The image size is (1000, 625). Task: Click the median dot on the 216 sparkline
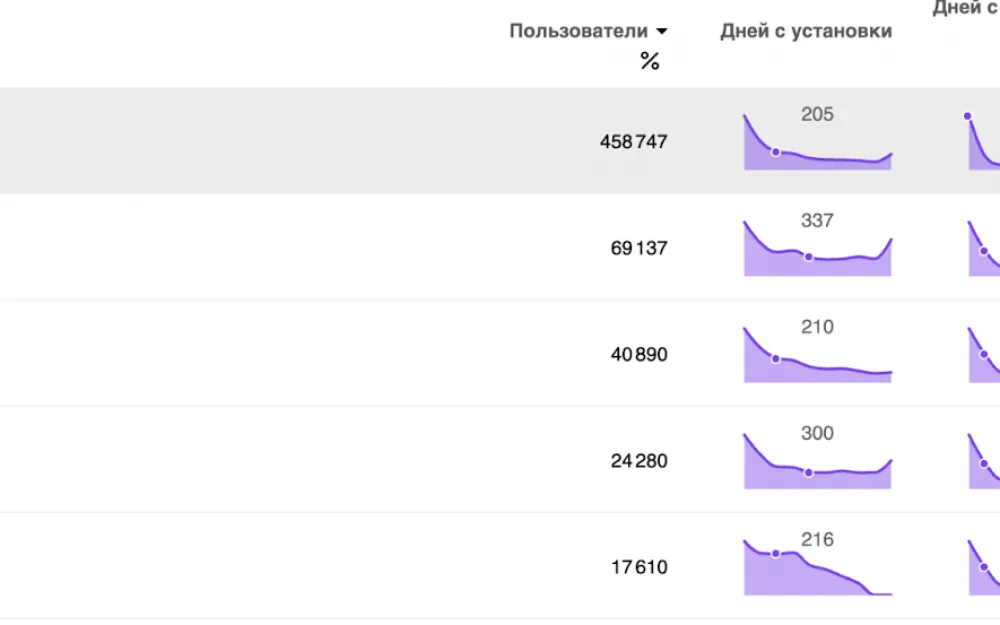776,554
